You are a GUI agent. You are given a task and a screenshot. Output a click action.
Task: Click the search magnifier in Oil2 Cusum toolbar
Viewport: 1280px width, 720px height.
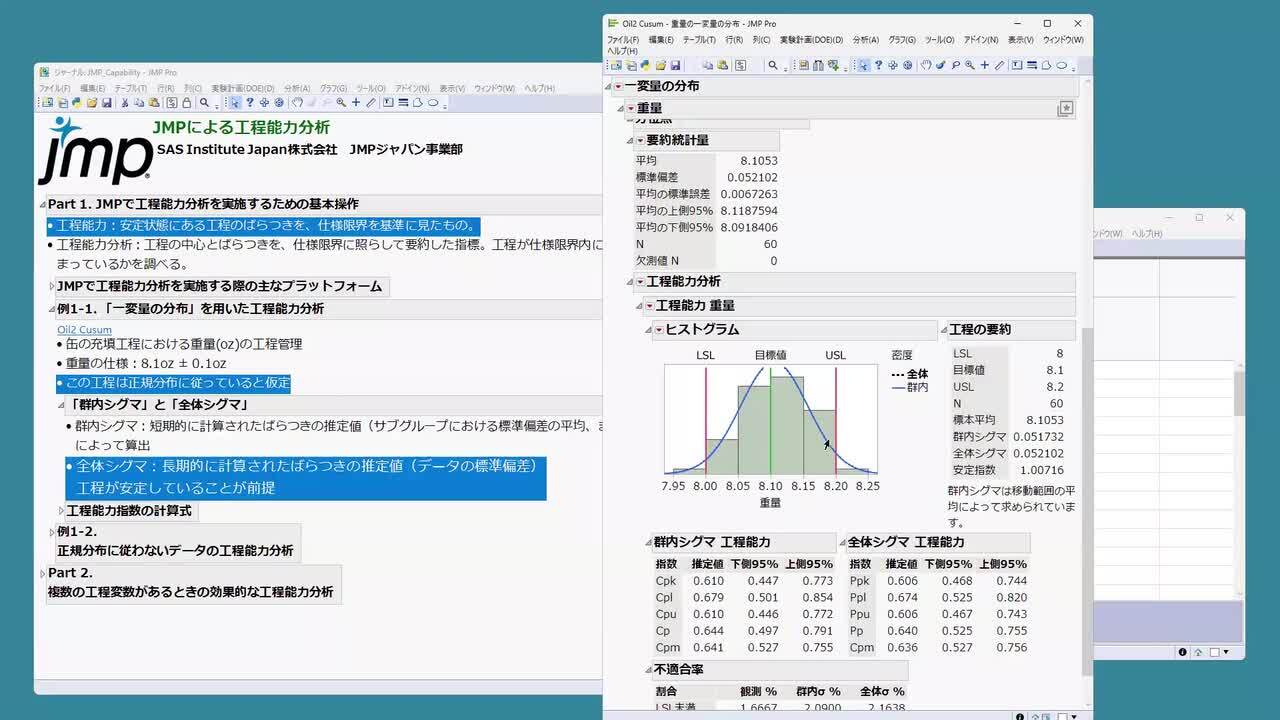click(773, 65)
